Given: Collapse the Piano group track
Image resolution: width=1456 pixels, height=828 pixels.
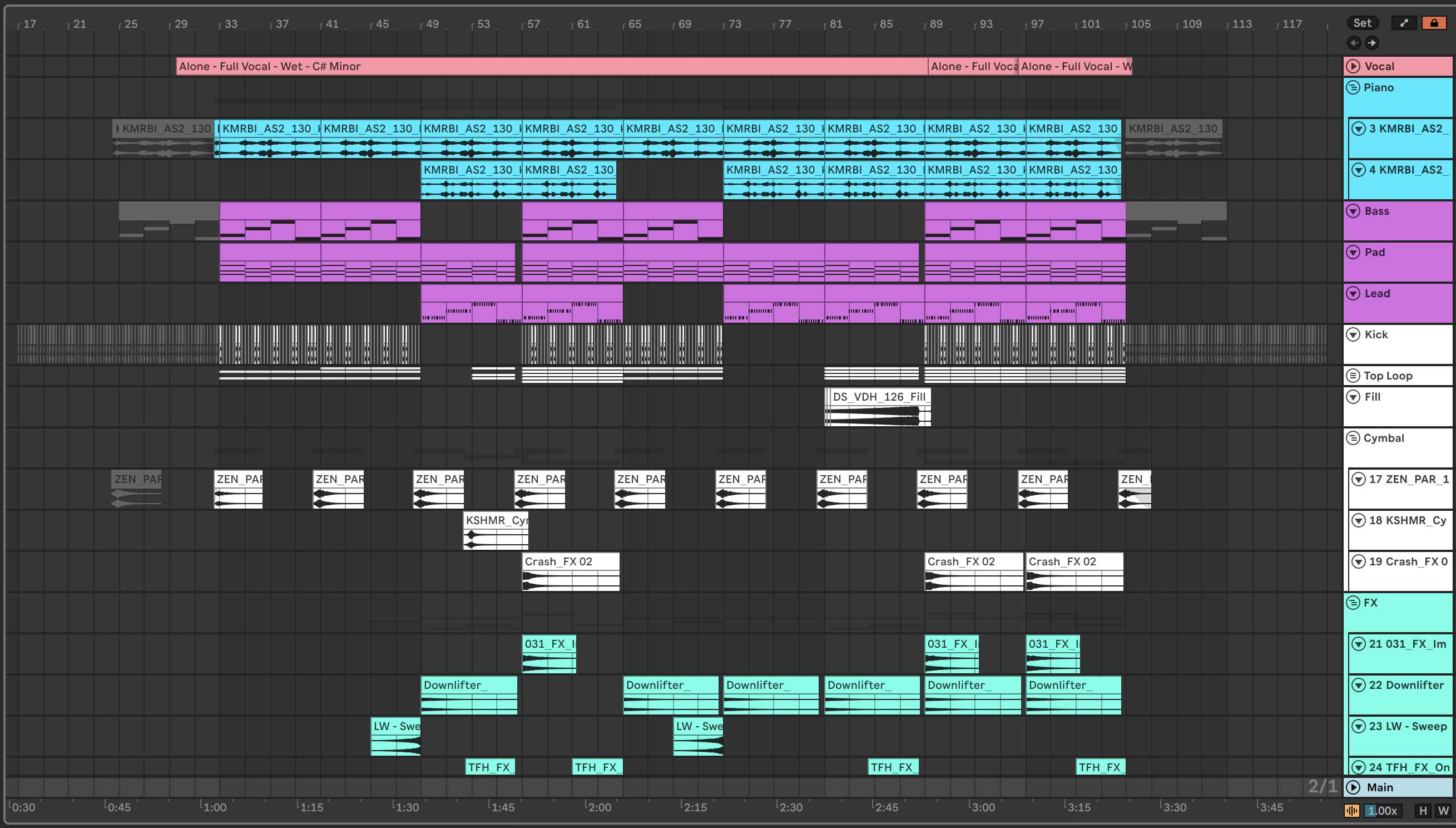Looking at the screenshot, I should (x=1353, y=87).
